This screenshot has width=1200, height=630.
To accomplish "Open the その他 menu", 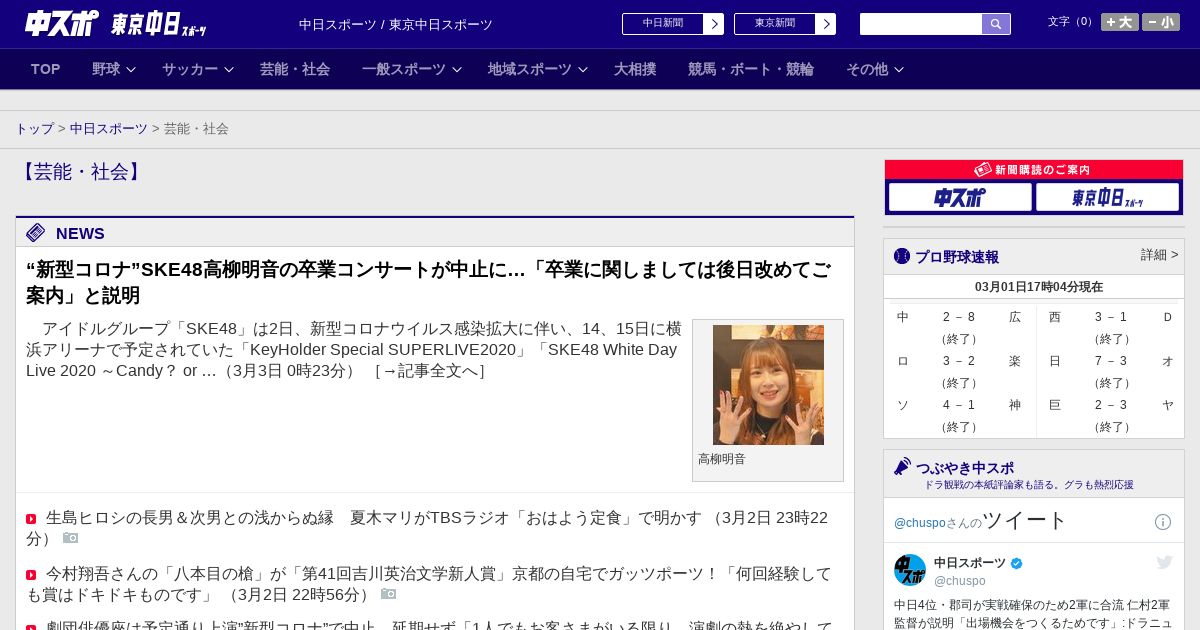I will (867, 69).
